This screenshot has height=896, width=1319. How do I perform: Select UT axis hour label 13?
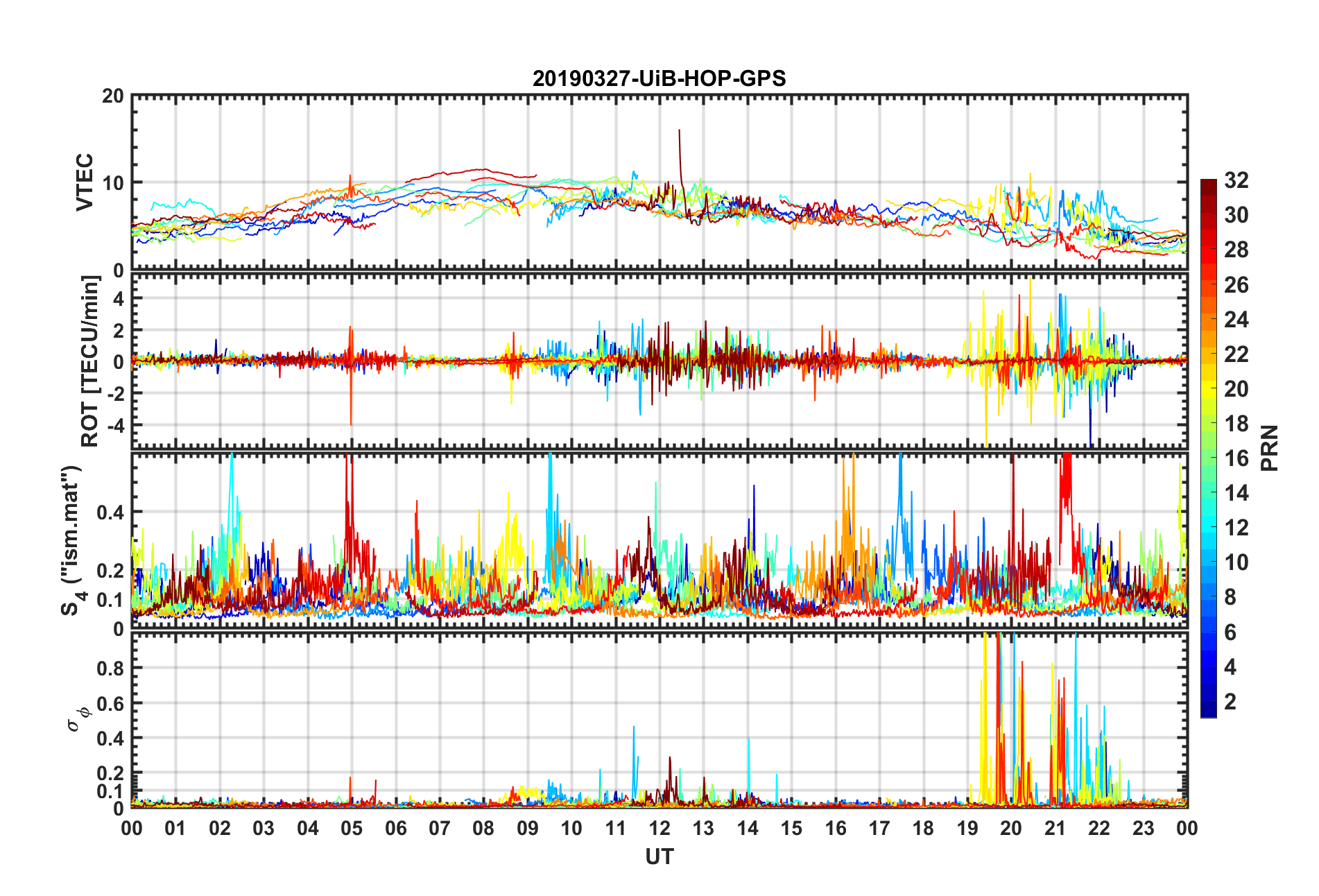(703, 828)
